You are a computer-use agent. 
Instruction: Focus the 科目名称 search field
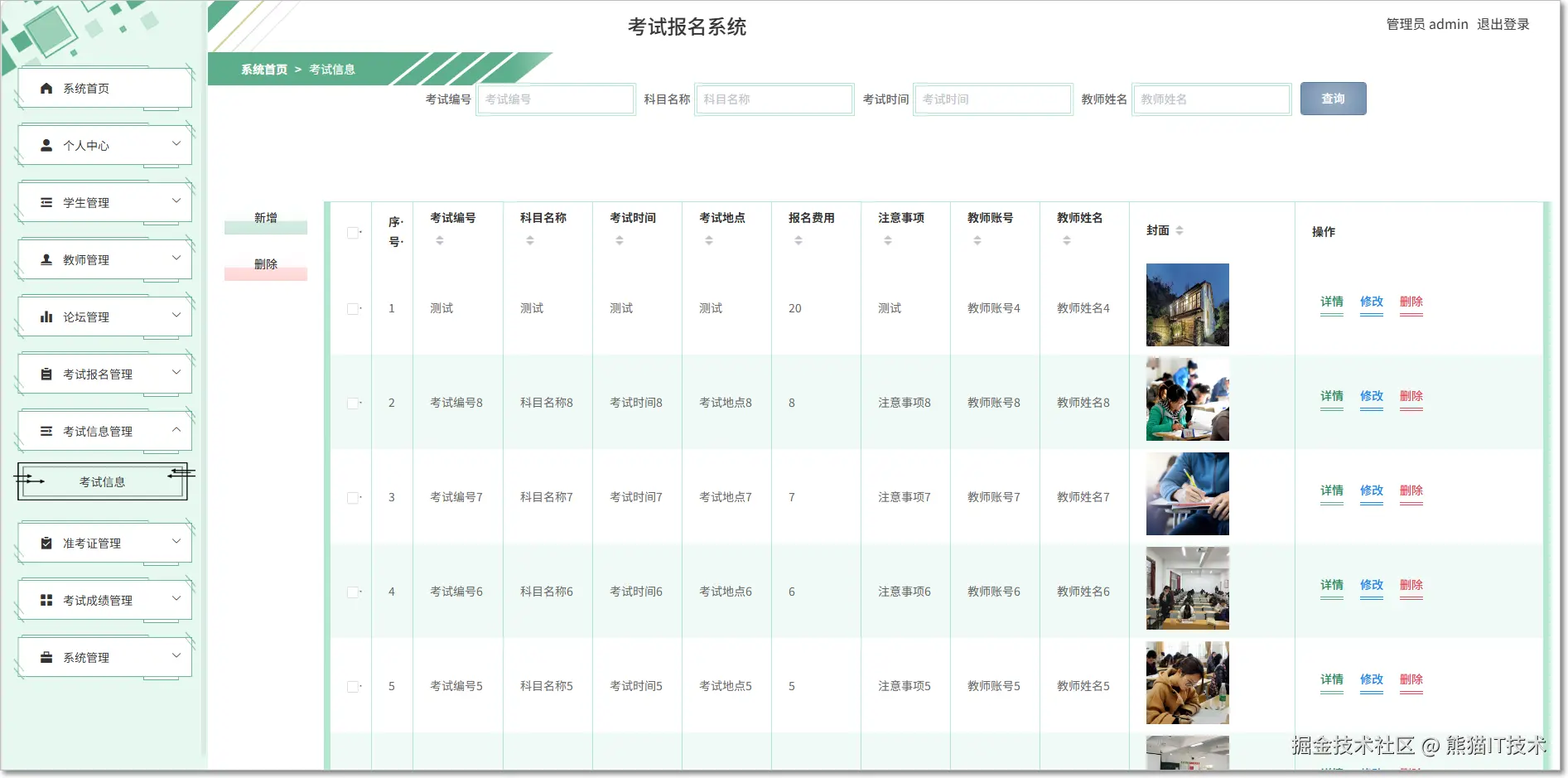(x=774, y=99)
